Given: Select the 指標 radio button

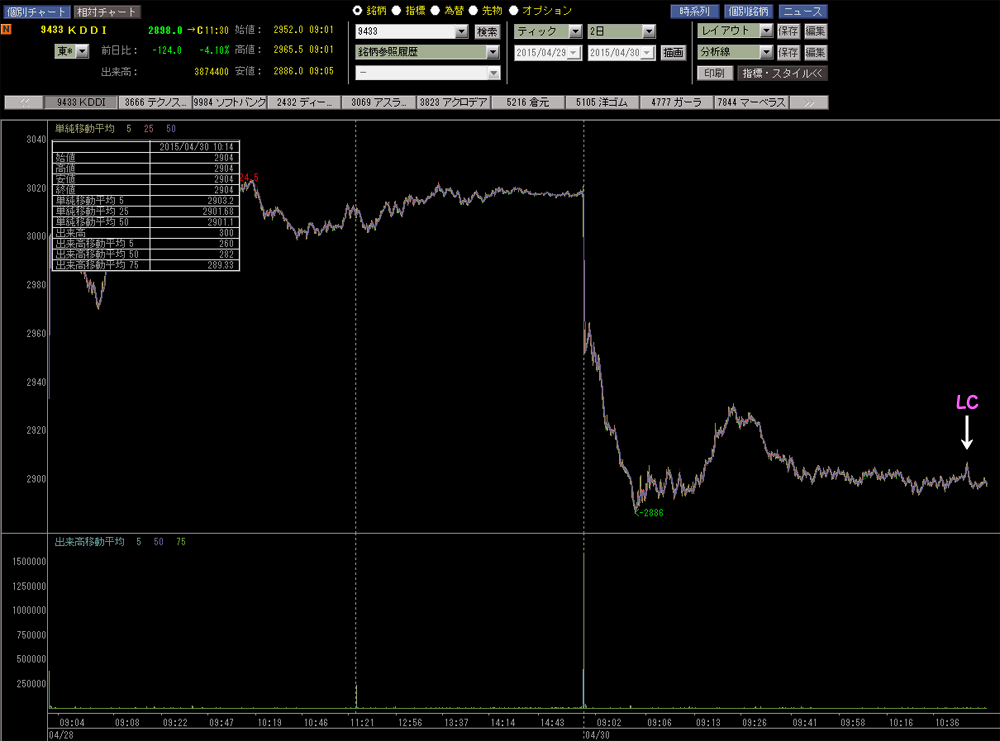Looking at the screenshot, I should (x=396, y=10).
